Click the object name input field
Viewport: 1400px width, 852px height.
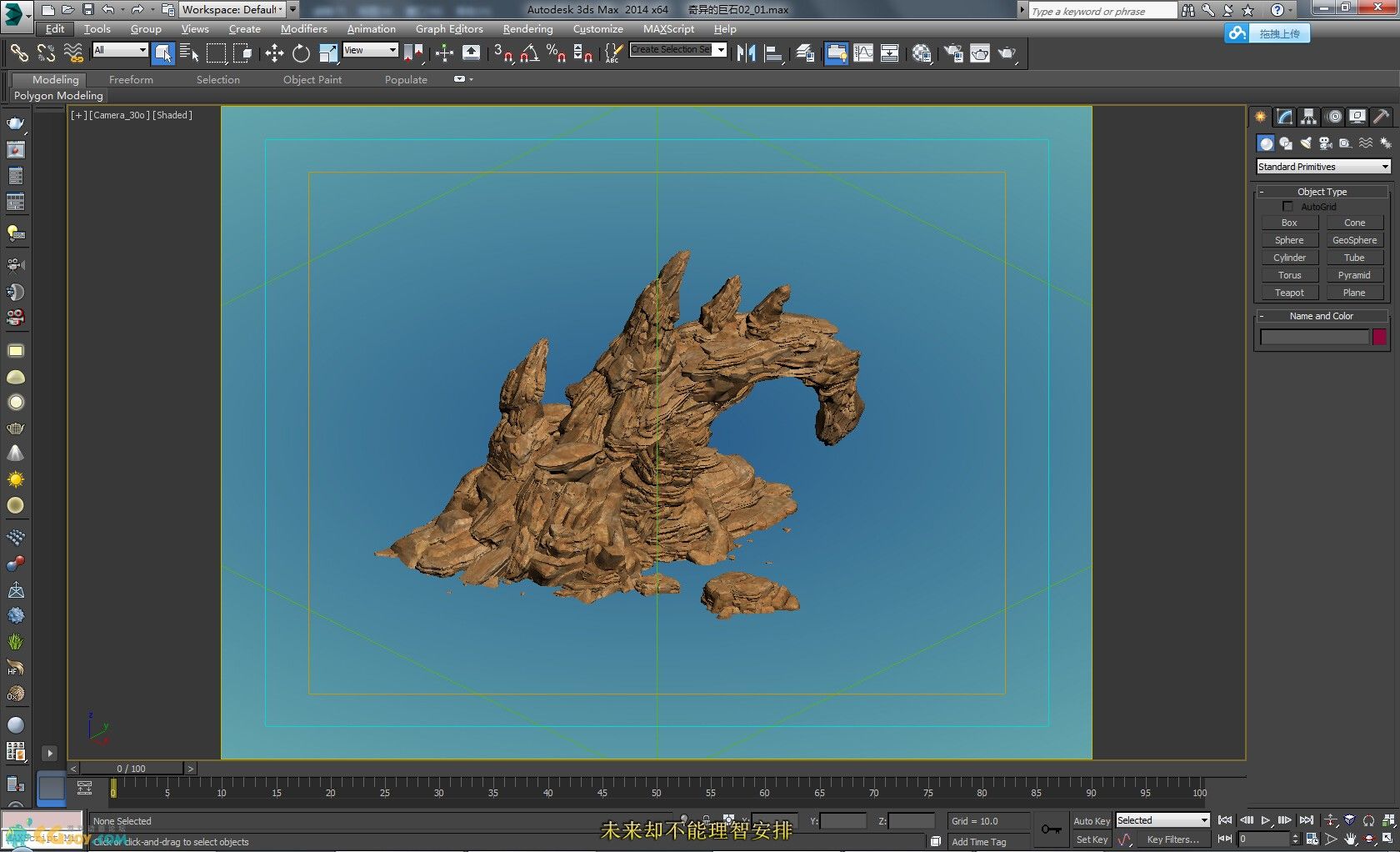[x=1314, y=337]
